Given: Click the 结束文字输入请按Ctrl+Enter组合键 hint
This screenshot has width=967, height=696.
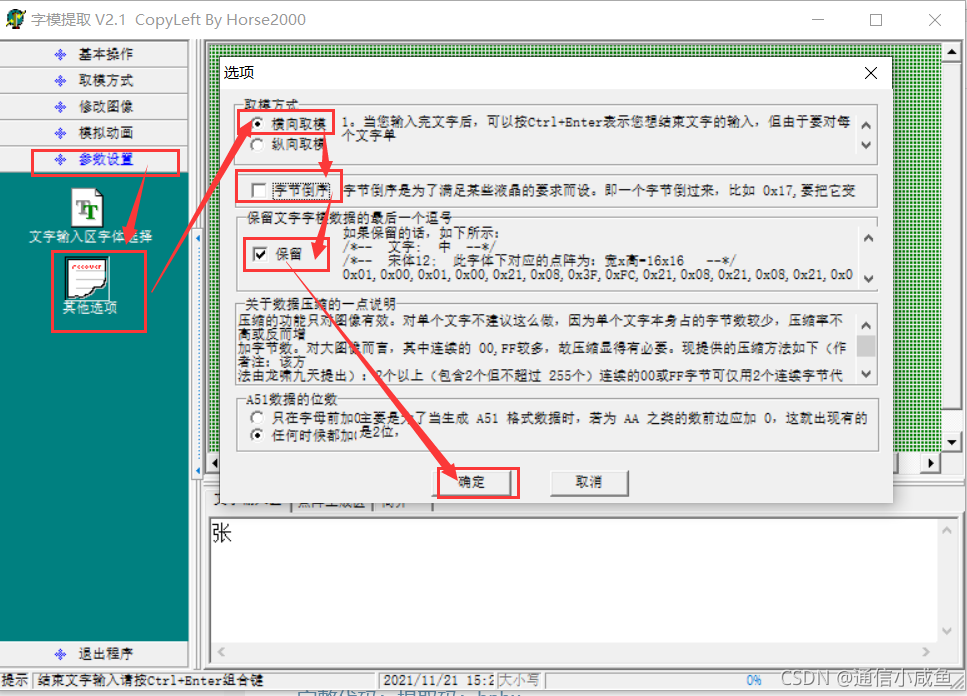Looking at the screenshot, I should (150, 681).
